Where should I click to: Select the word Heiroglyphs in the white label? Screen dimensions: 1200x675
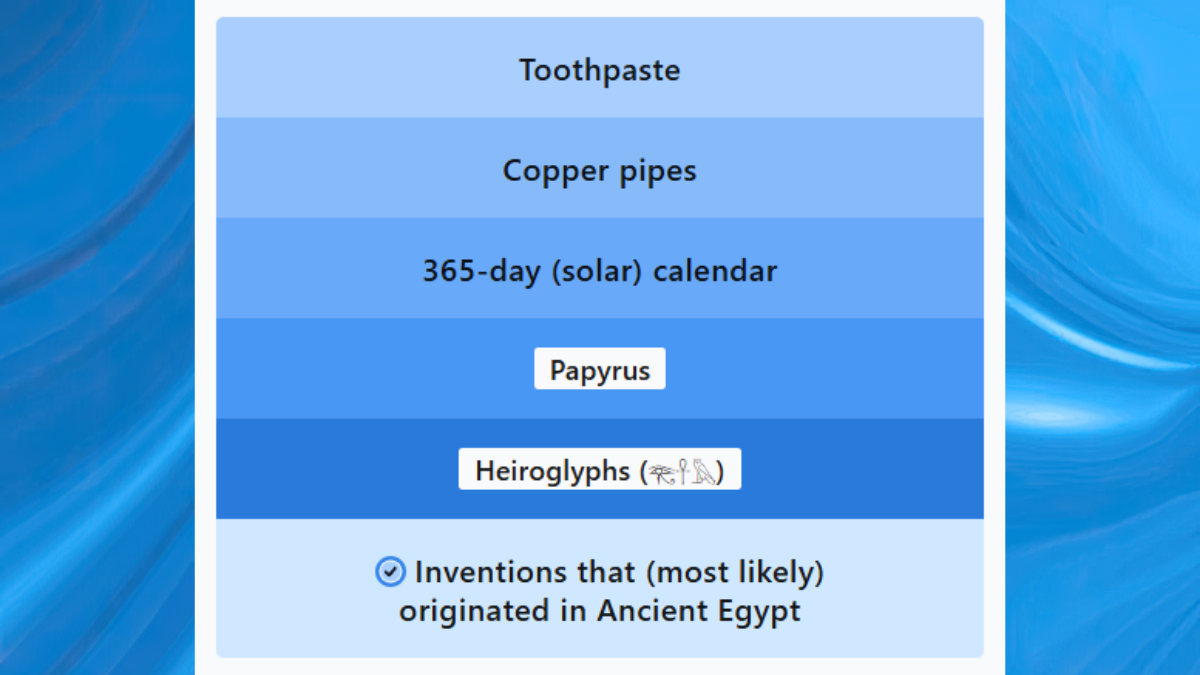(553, 470)
